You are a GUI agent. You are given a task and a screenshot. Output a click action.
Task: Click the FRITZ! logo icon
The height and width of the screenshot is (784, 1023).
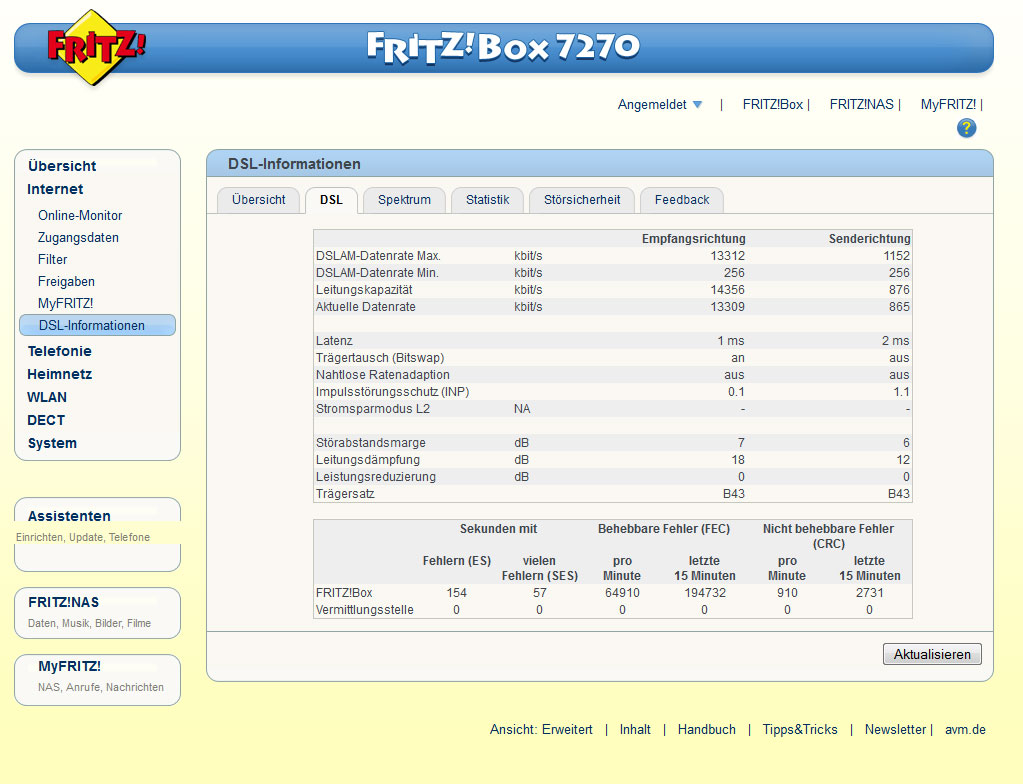click(96, 48)
